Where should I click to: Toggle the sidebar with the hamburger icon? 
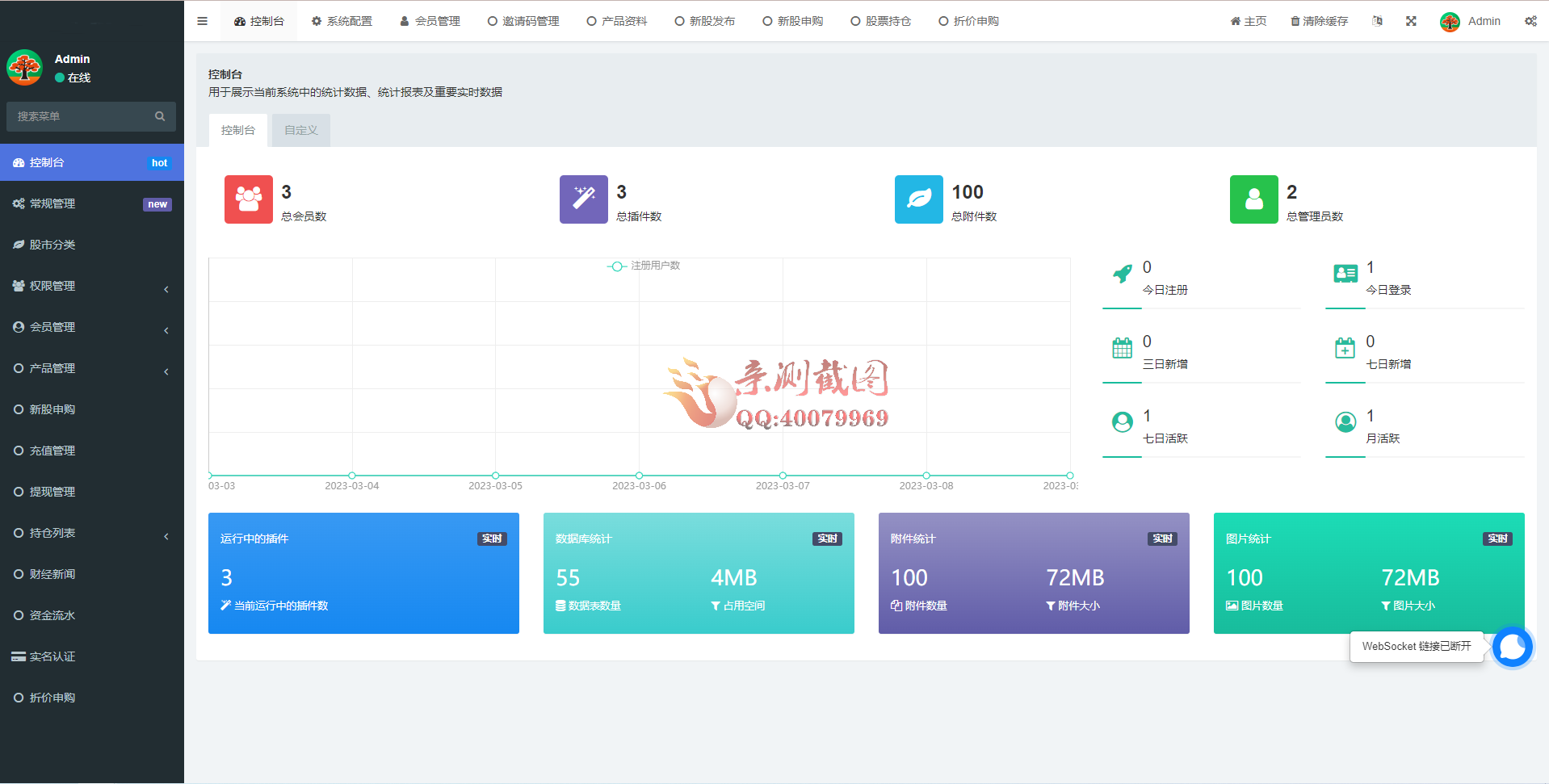click(202, 21)
